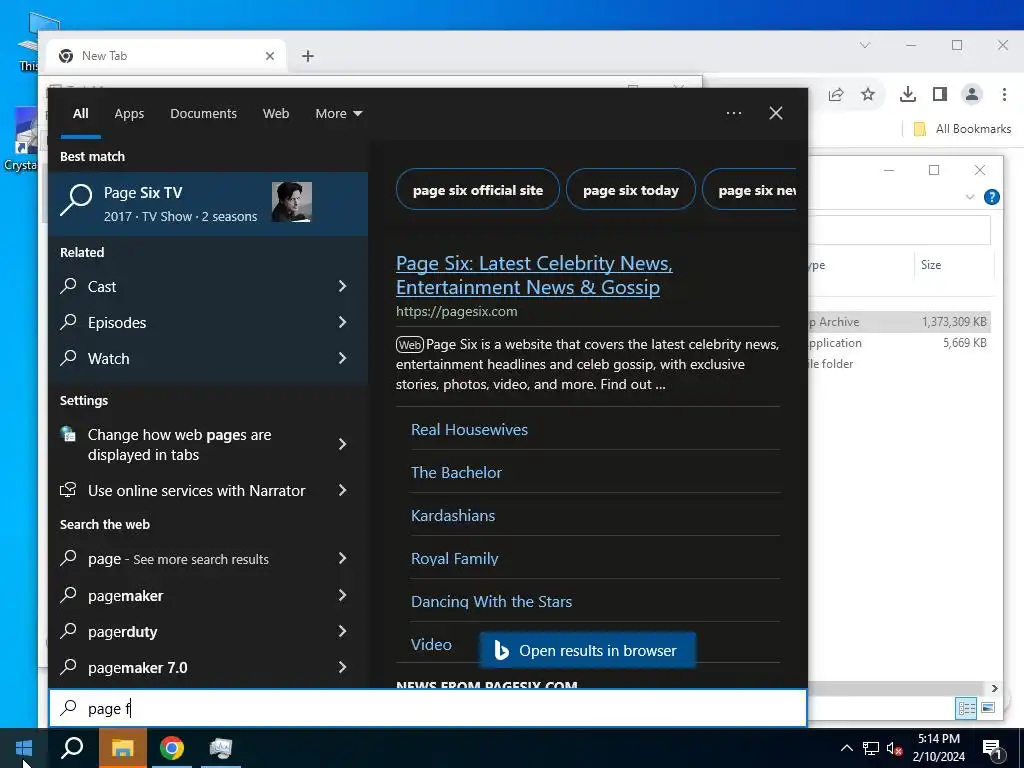
Task: Open the Page Six TV best match
Action: 208,203
